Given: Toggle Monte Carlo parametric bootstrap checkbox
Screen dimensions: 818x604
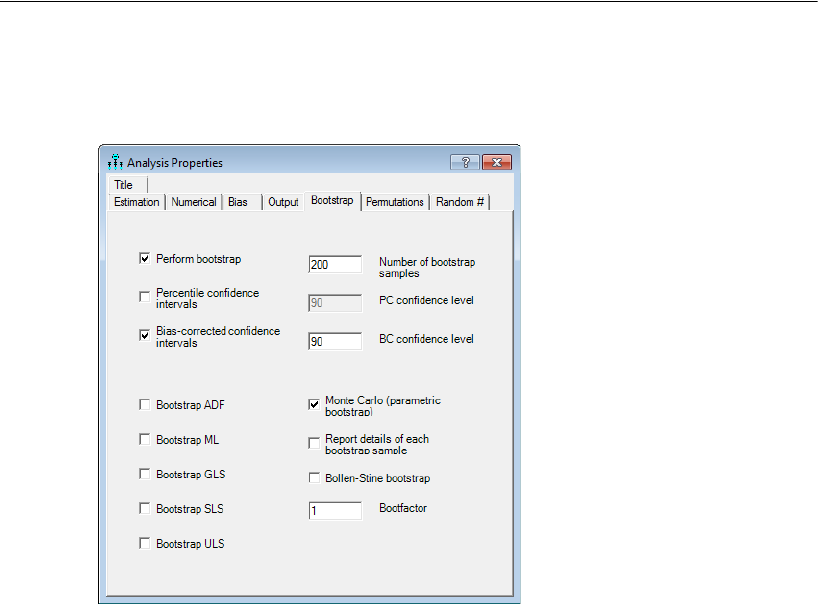Looking at the screenshot, I should (x=314, y=404).
